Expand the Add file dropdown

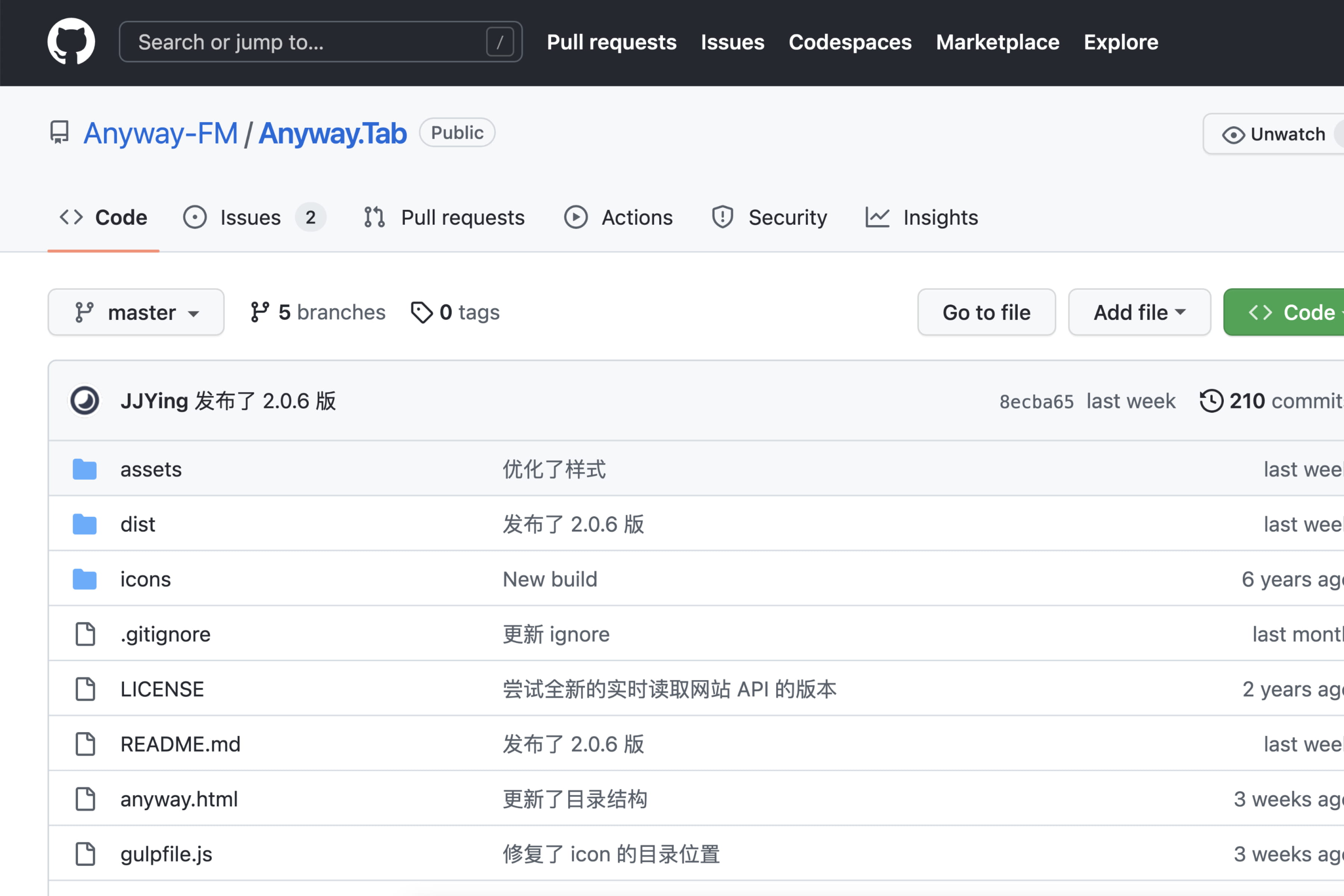point(1139,312)
